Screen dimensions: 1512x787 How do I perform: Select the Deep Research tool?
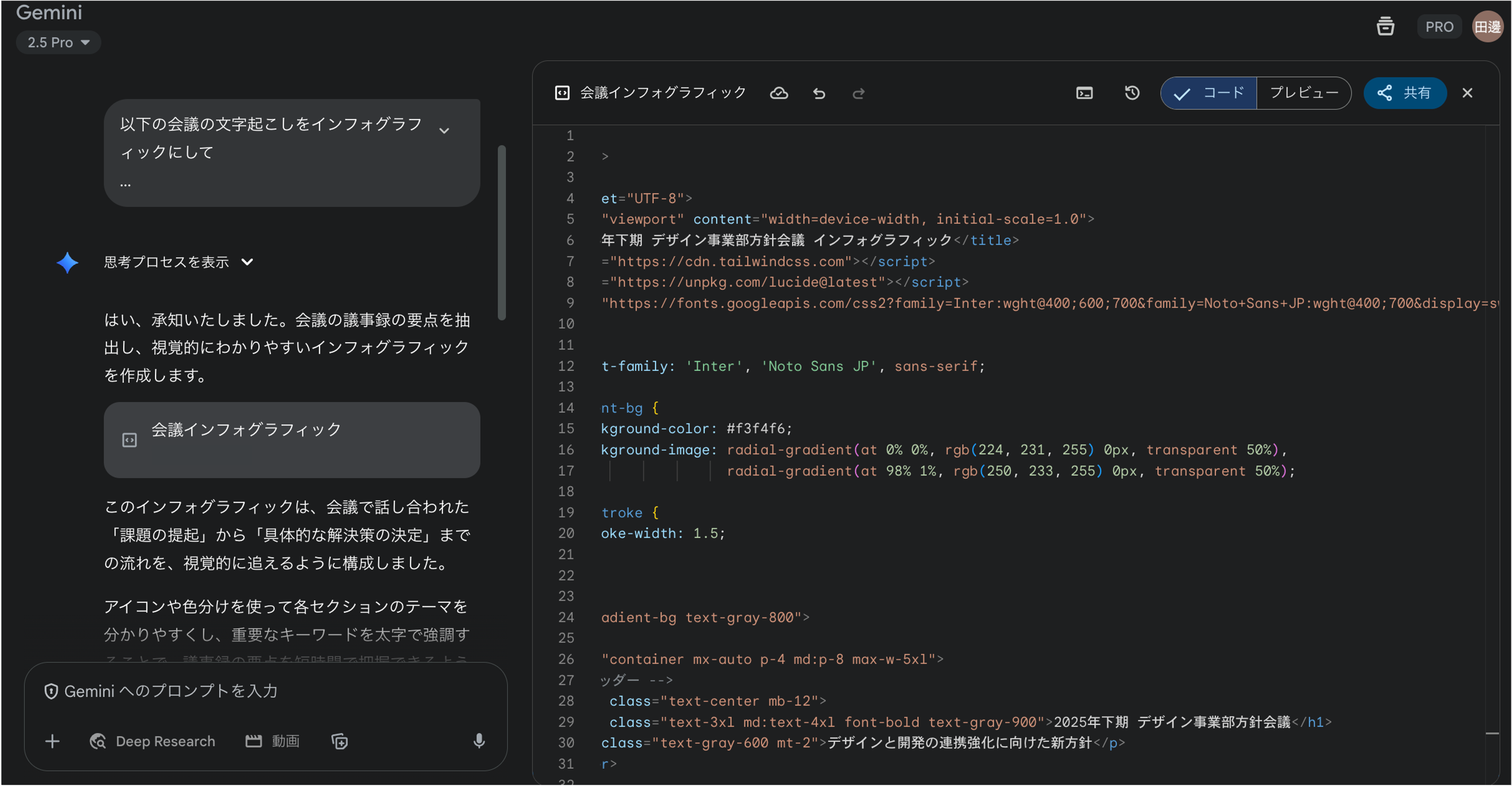click(x=153, y=742)
